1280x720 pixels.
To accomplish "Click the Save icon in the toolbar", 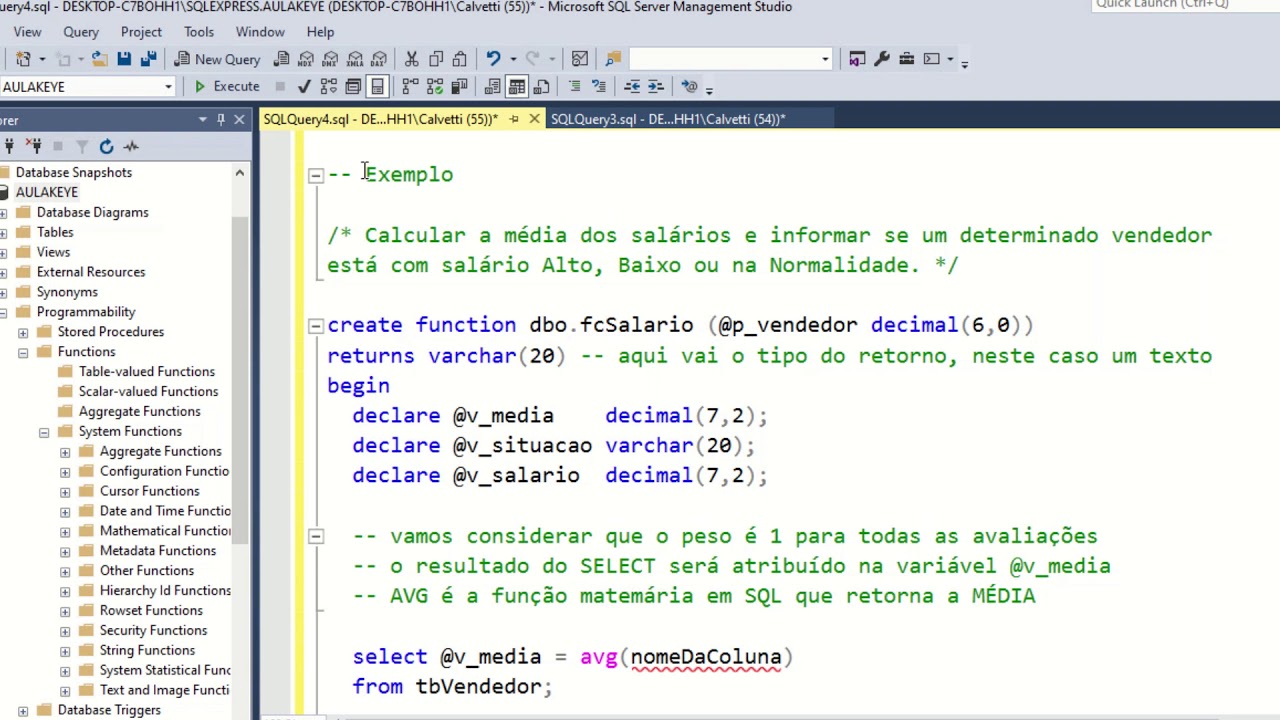I will point(124,59).
